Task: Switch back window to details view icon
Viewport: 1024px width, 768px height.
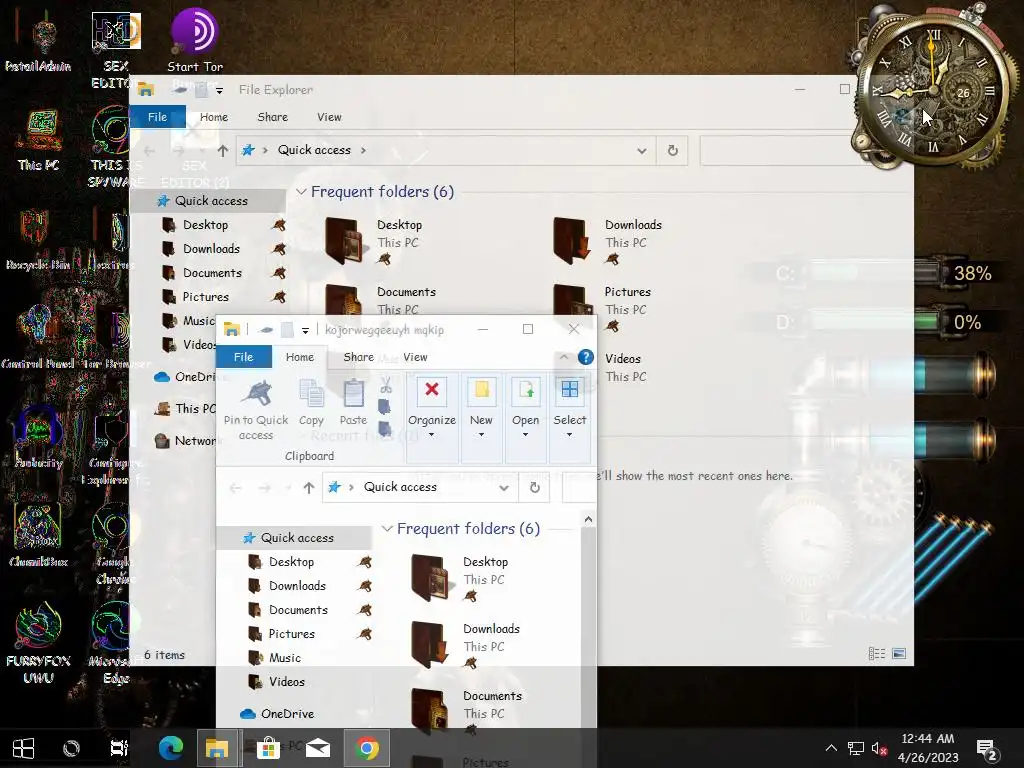Action: (x=877, y=654)
